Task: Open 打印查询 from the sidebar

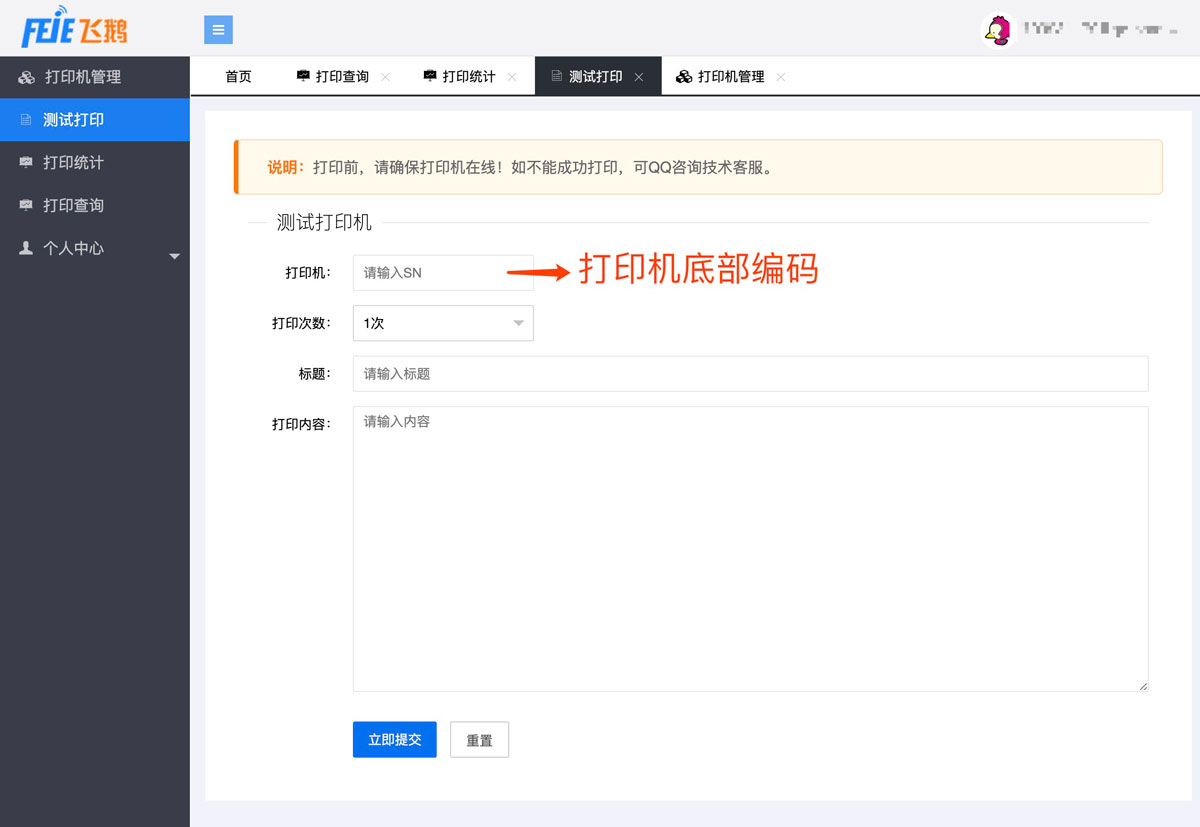Action: [73, 205]
